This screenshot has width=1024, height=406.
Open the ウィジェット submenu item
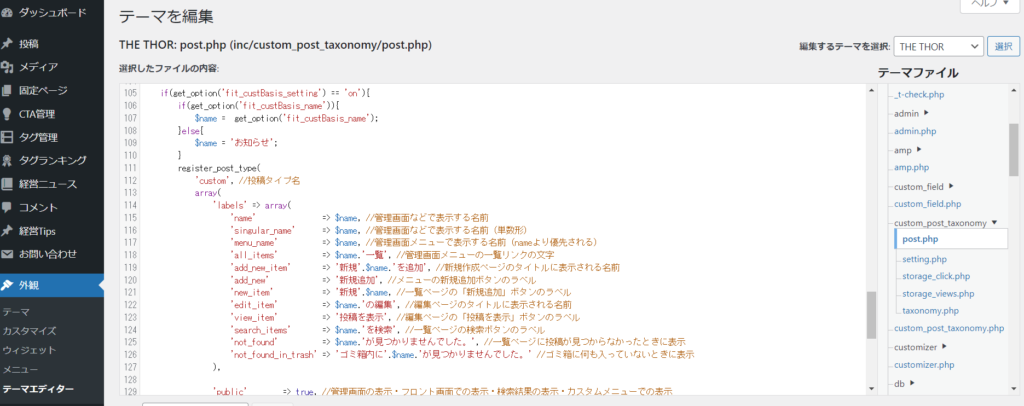[29, 350]
